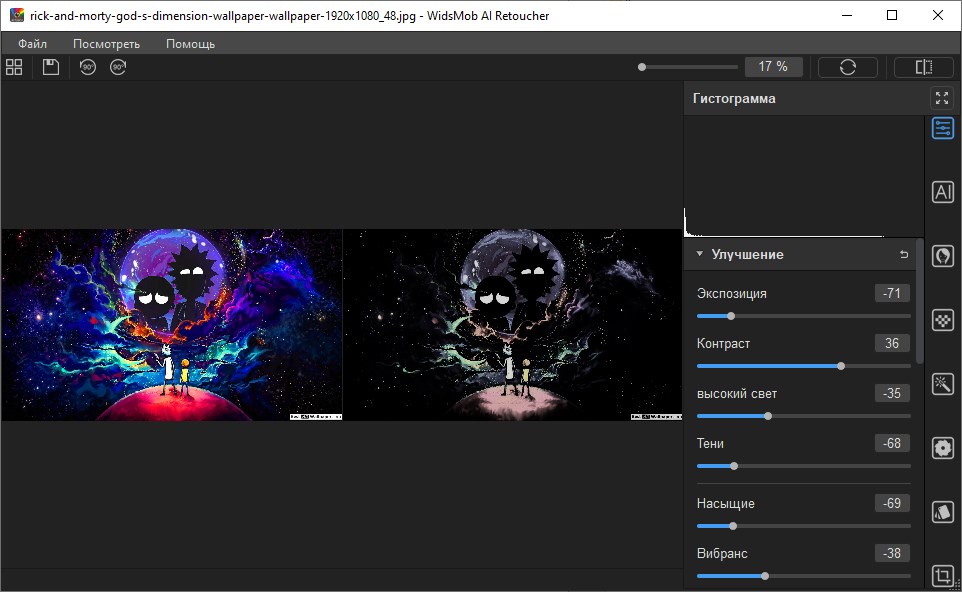Edit the Контраст value field 36
This screenshot has width=962, height=592.
[x=892, y=344]
